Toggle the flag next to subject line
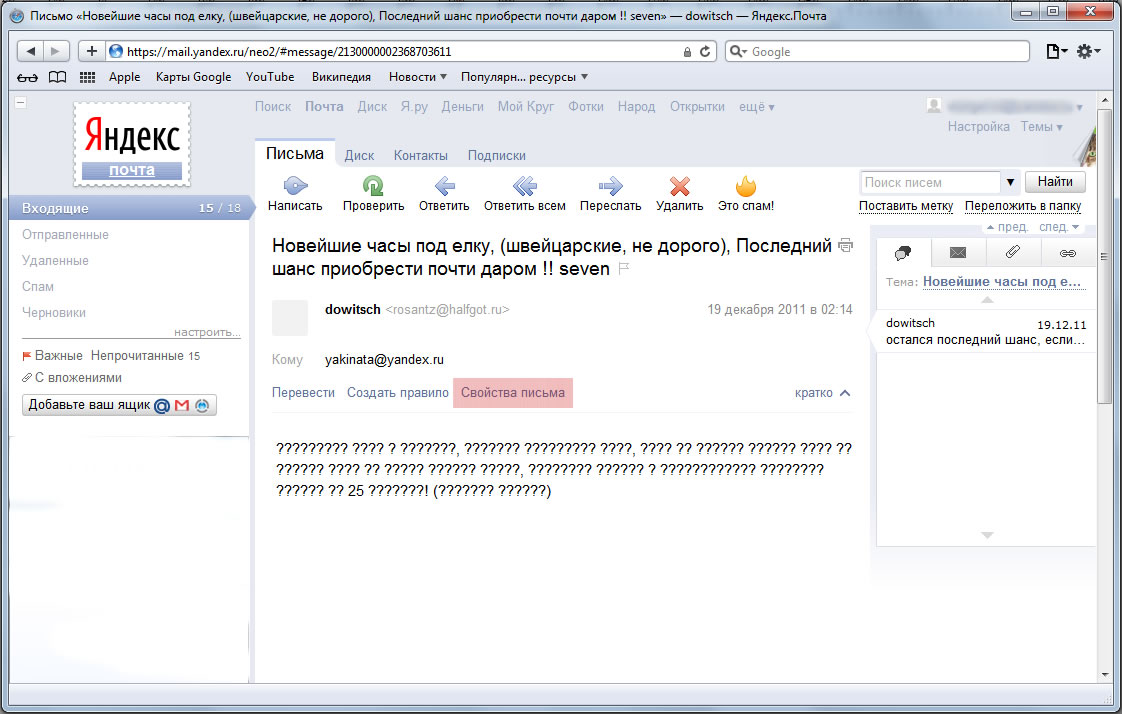 point(625,269)
